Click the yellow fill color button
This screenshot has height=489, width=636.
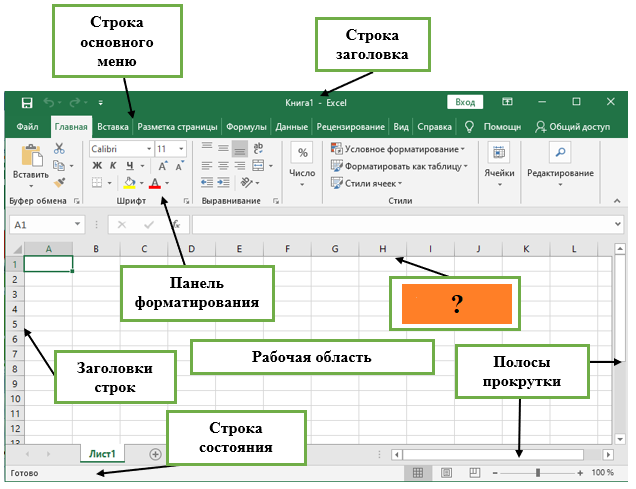click(x=129, y=183)
